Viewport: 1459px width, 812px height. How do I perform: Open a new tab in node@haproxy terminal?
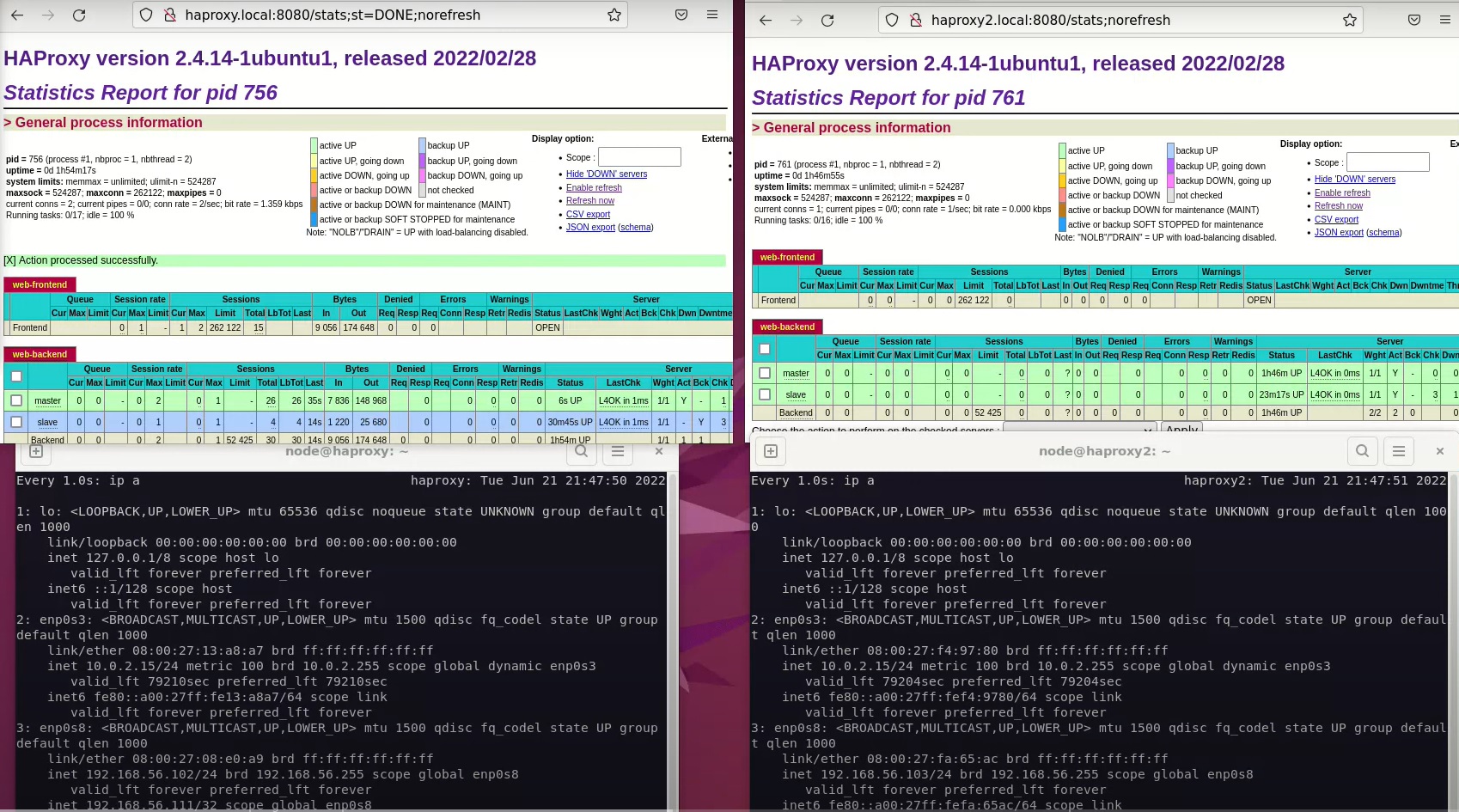(36, 450)
